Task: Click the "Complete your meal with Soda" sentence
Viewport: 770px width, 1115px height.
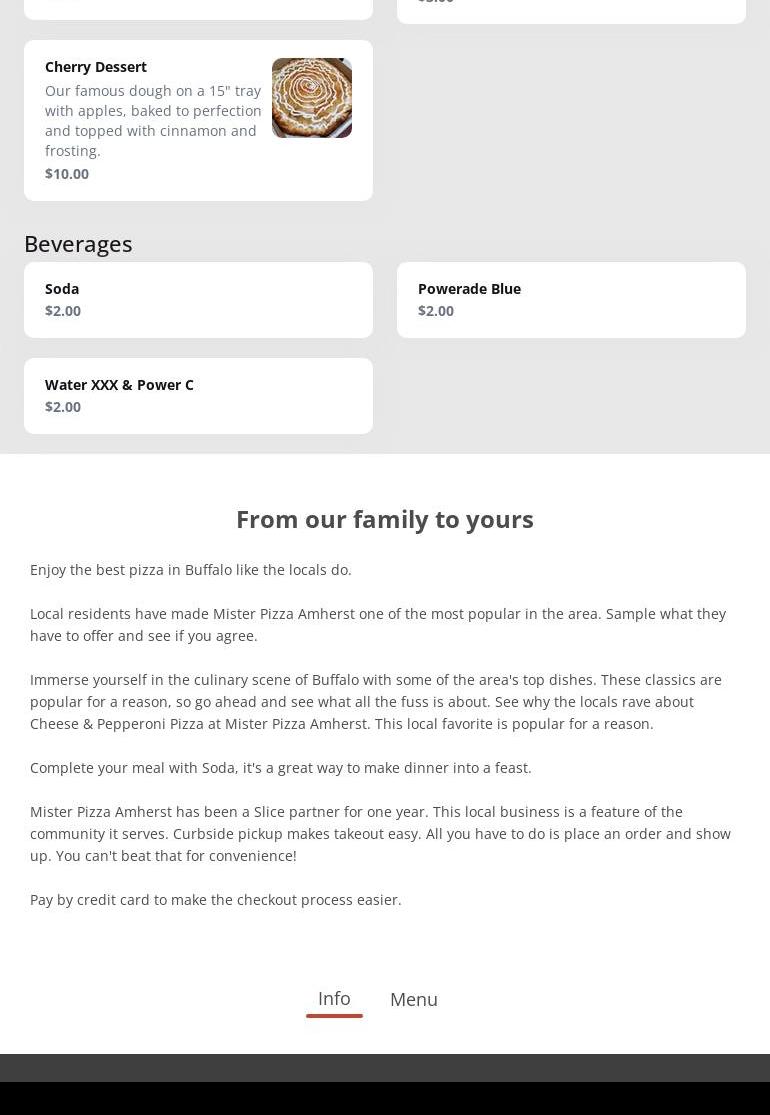Action: pos(281,768)
